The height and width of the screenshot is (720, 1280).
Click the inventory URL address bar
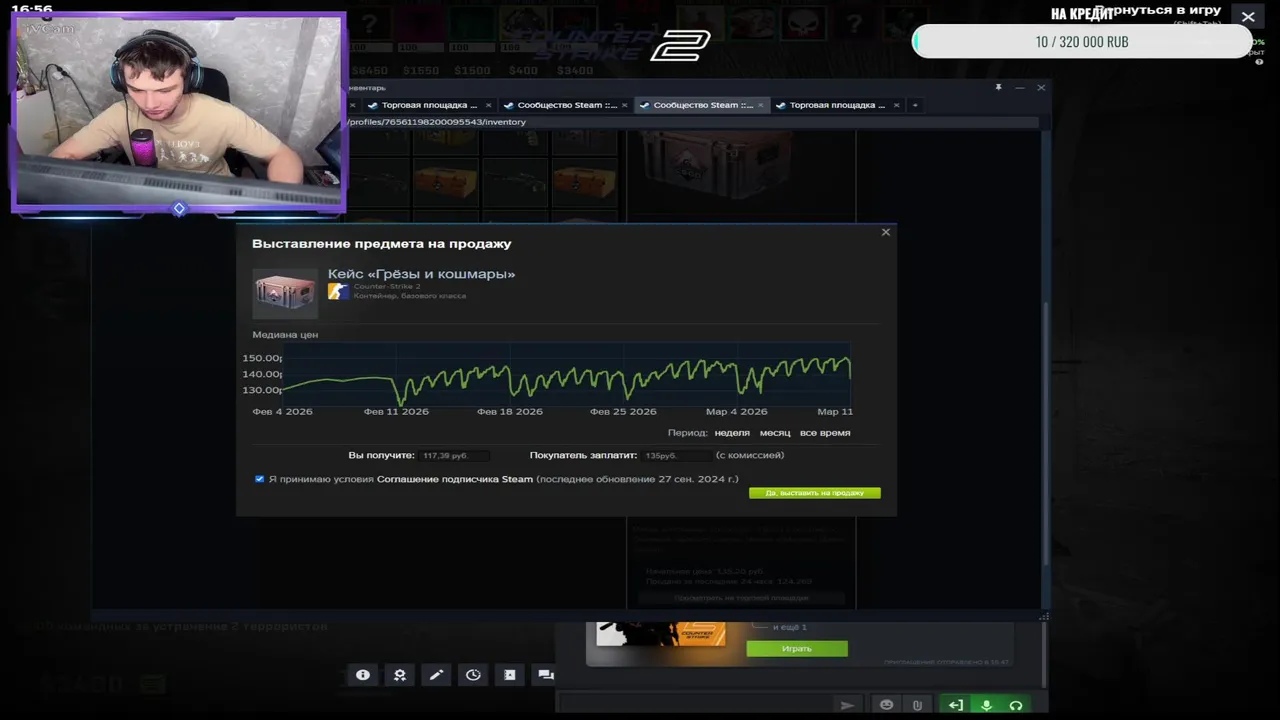point(692,122)
